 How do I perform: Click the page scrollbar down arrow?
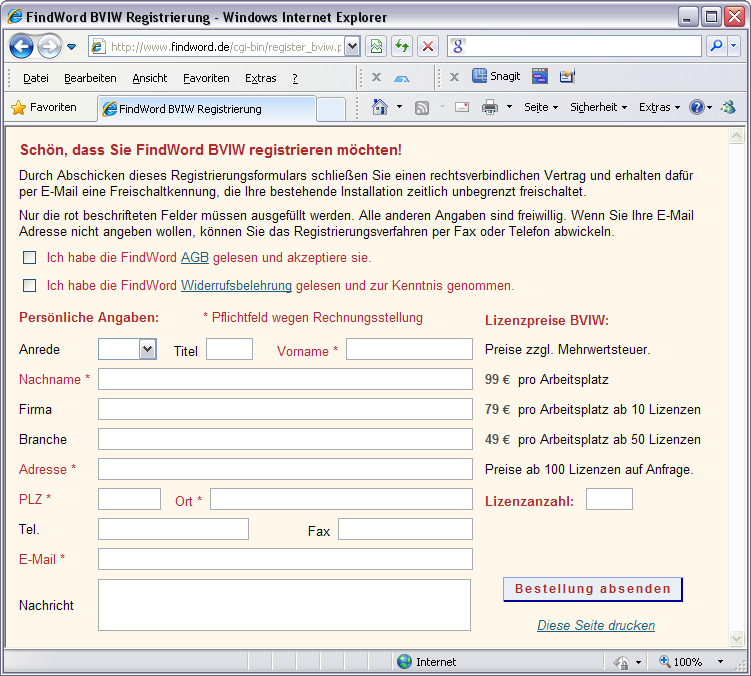pos(736,638)
